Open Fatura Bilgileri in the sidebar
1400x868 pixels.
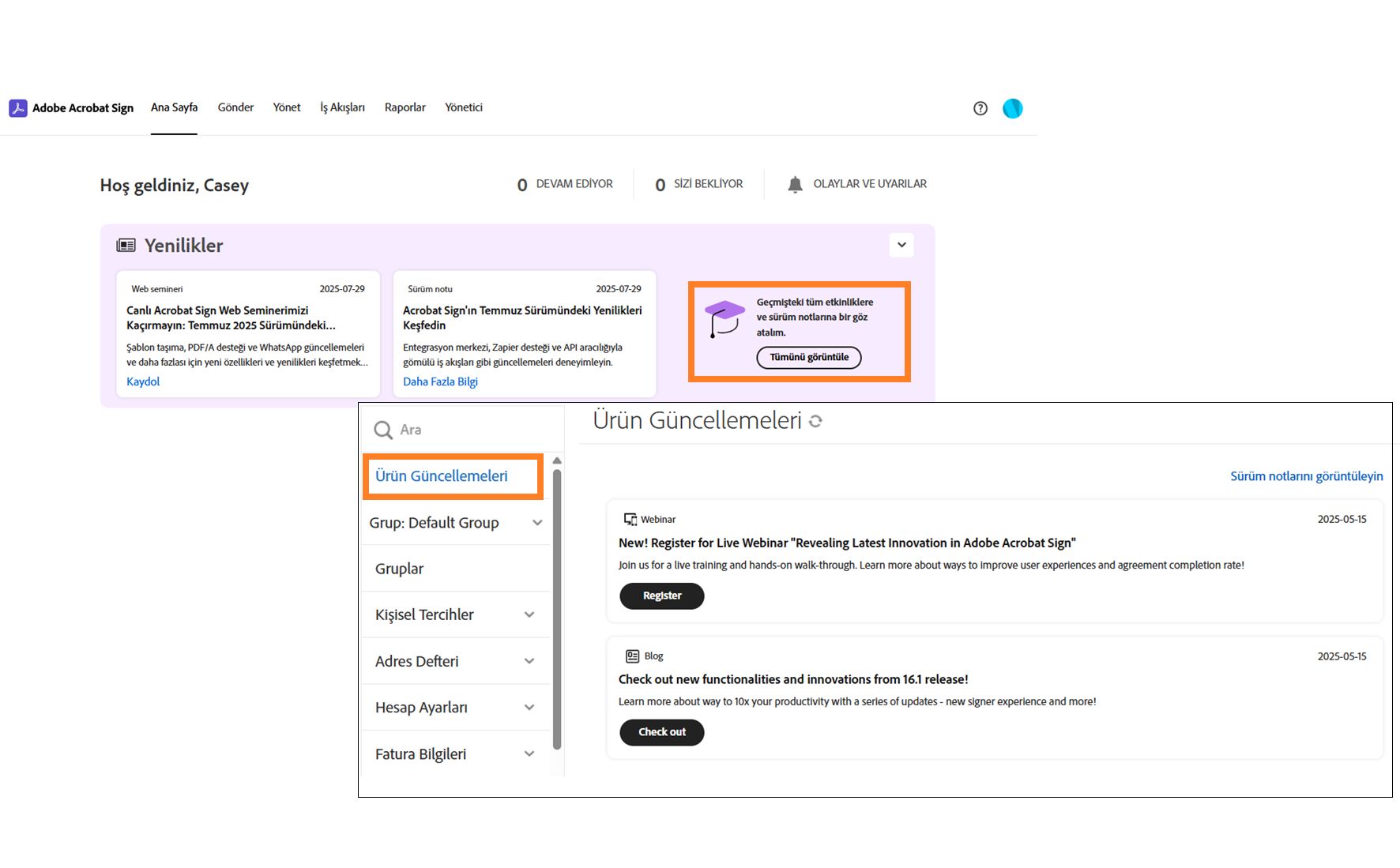[420, 754]
